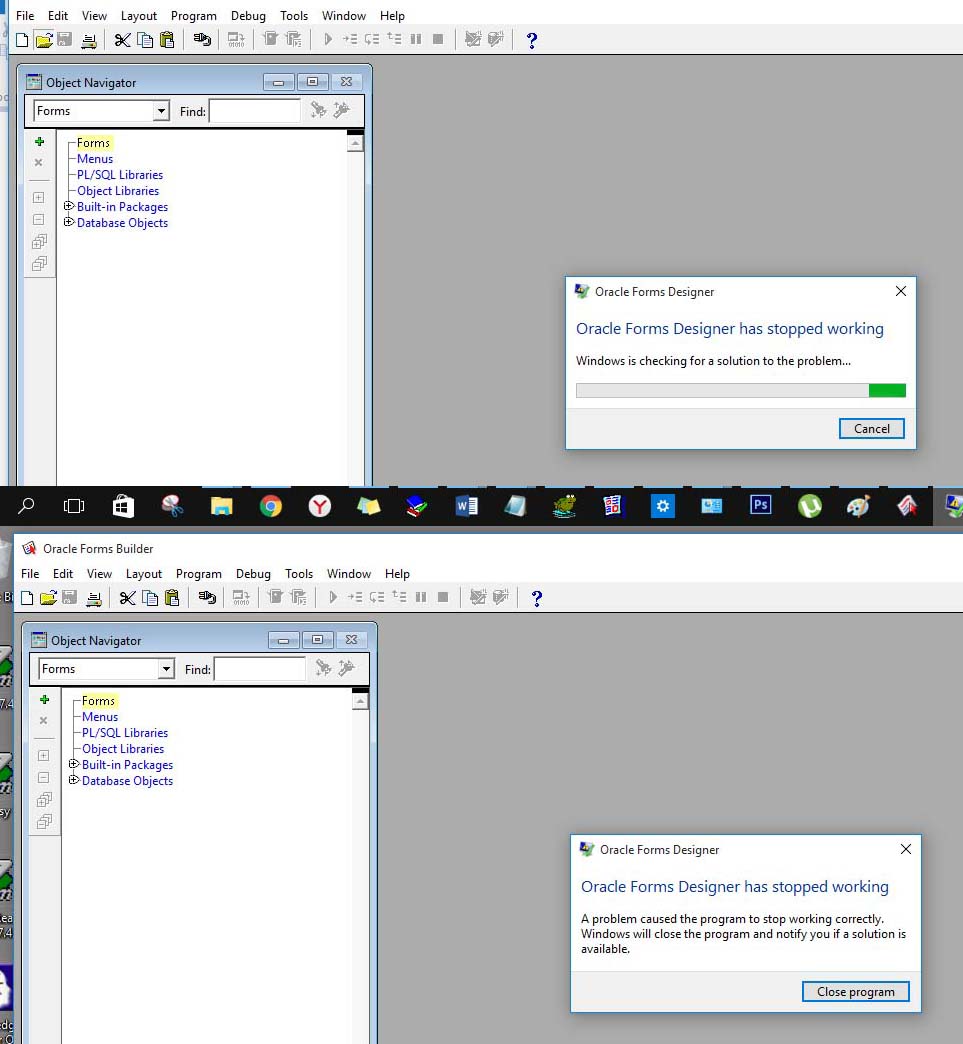
Task: Launch Google Chrome from the taskbar
Action: coord(270,506)
